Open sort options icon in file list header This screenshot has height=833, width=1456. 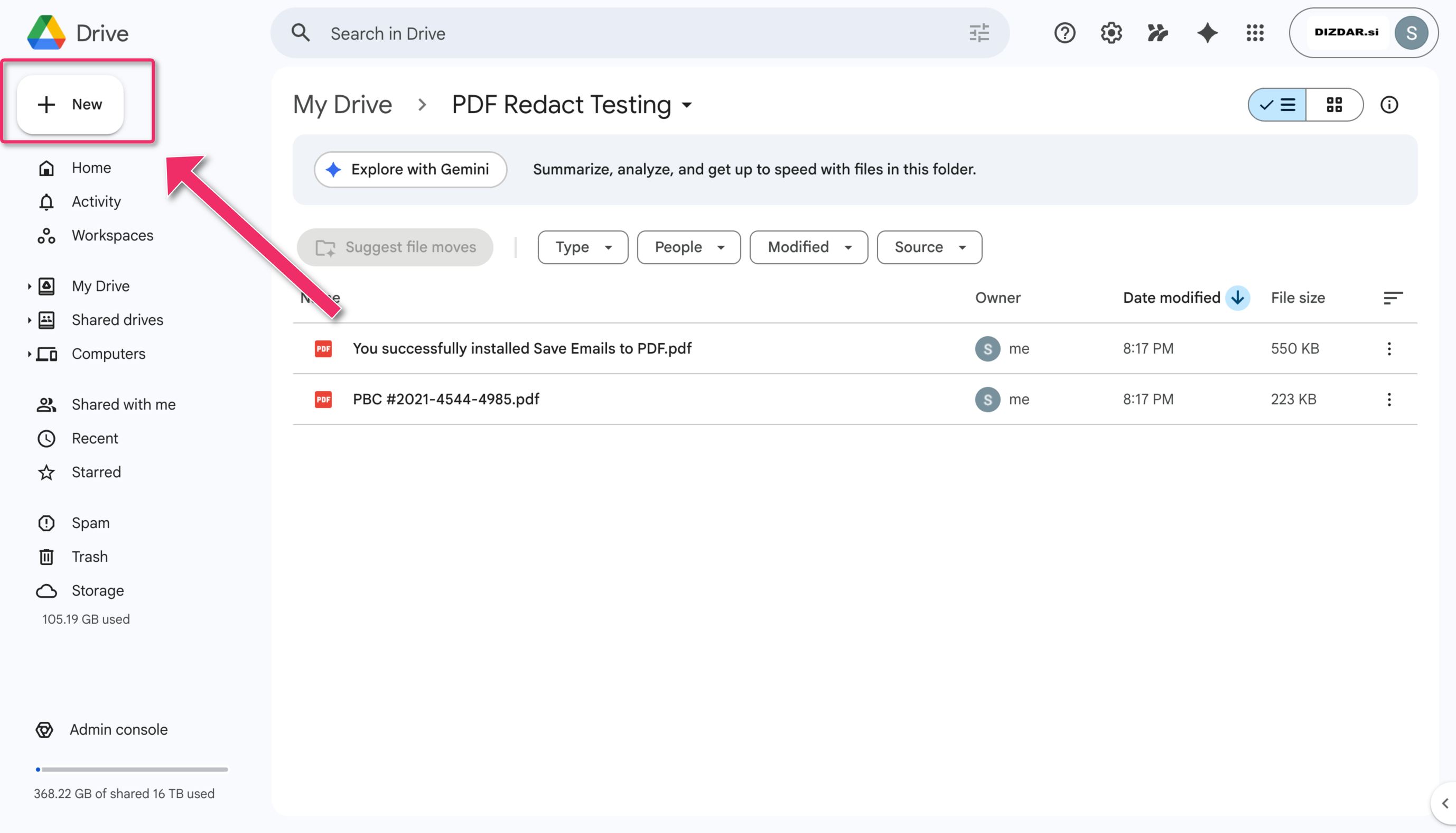tap(1392, 298)
